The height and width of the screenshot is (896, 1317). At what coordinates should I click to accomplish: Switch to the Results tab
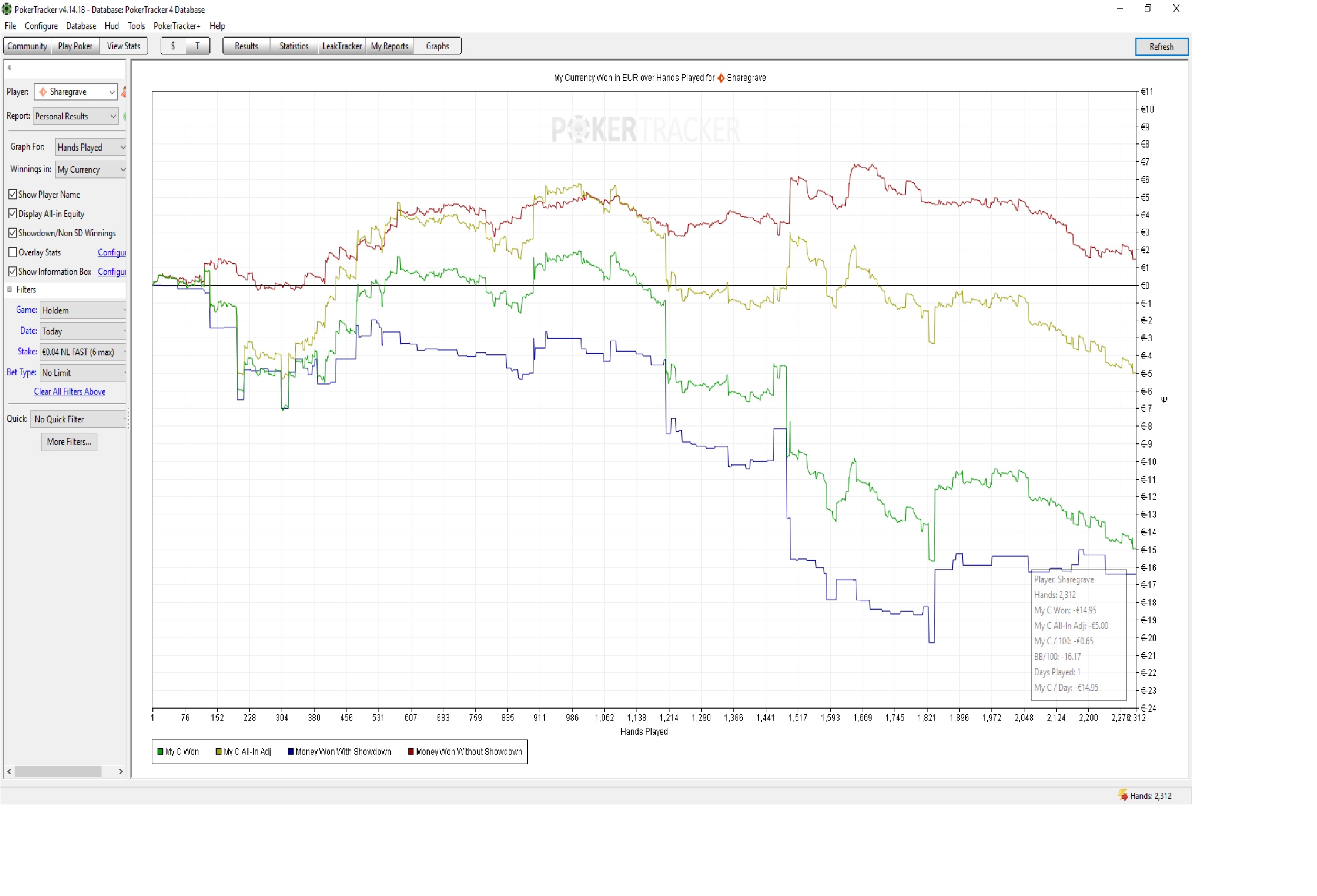[x=247, y=46]
